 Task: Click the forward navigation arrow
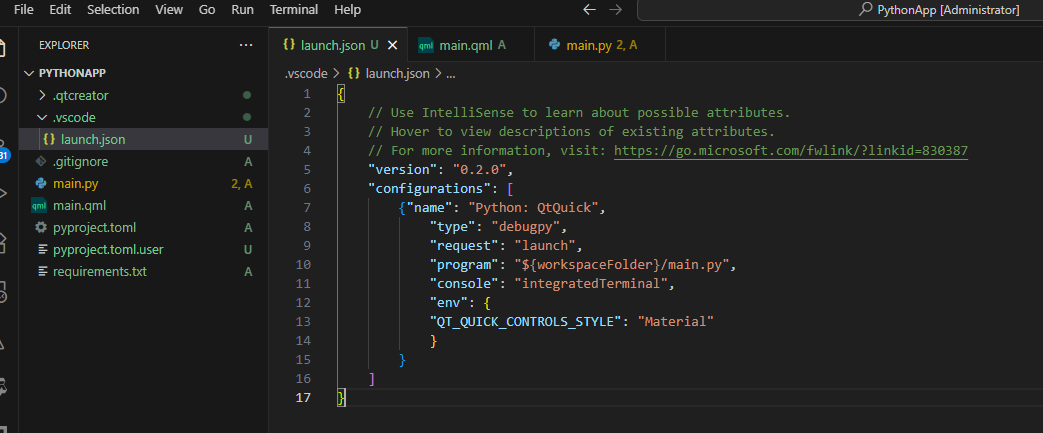(x=615, y=9)
